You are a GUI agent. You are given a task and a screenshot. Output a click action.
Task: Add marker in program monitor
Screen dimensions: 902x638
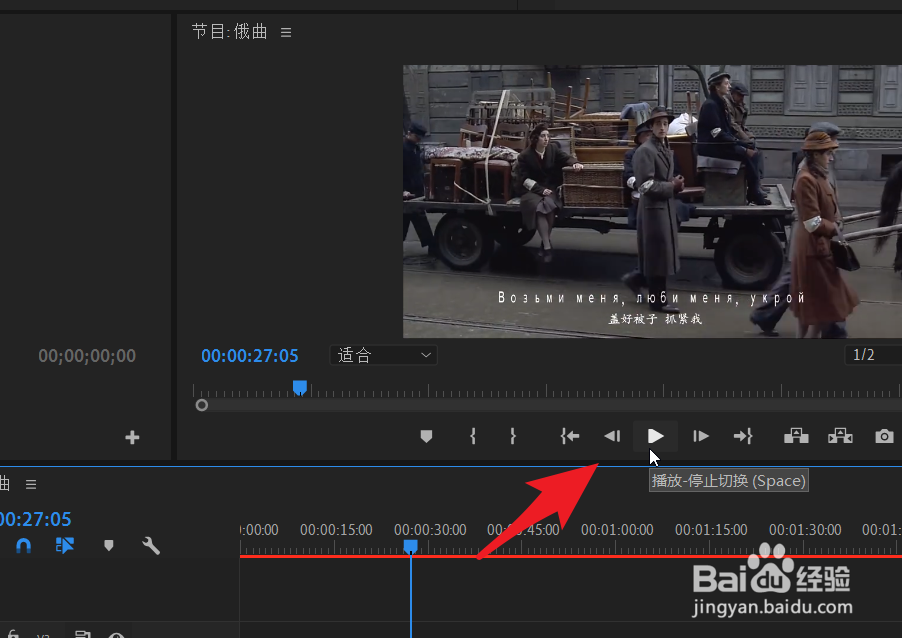pyautogui.click(x=426, y=436)
